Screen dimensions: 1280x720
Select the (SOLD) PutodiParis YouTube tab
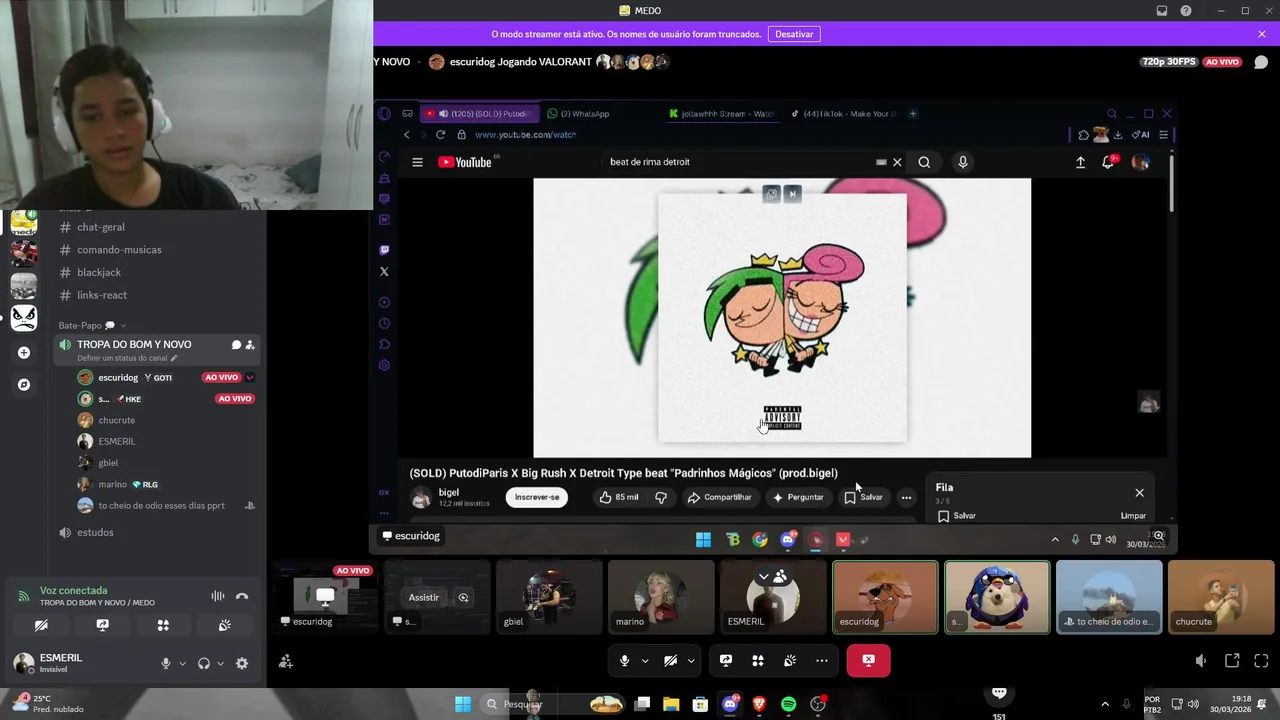[x=480, y=114]
